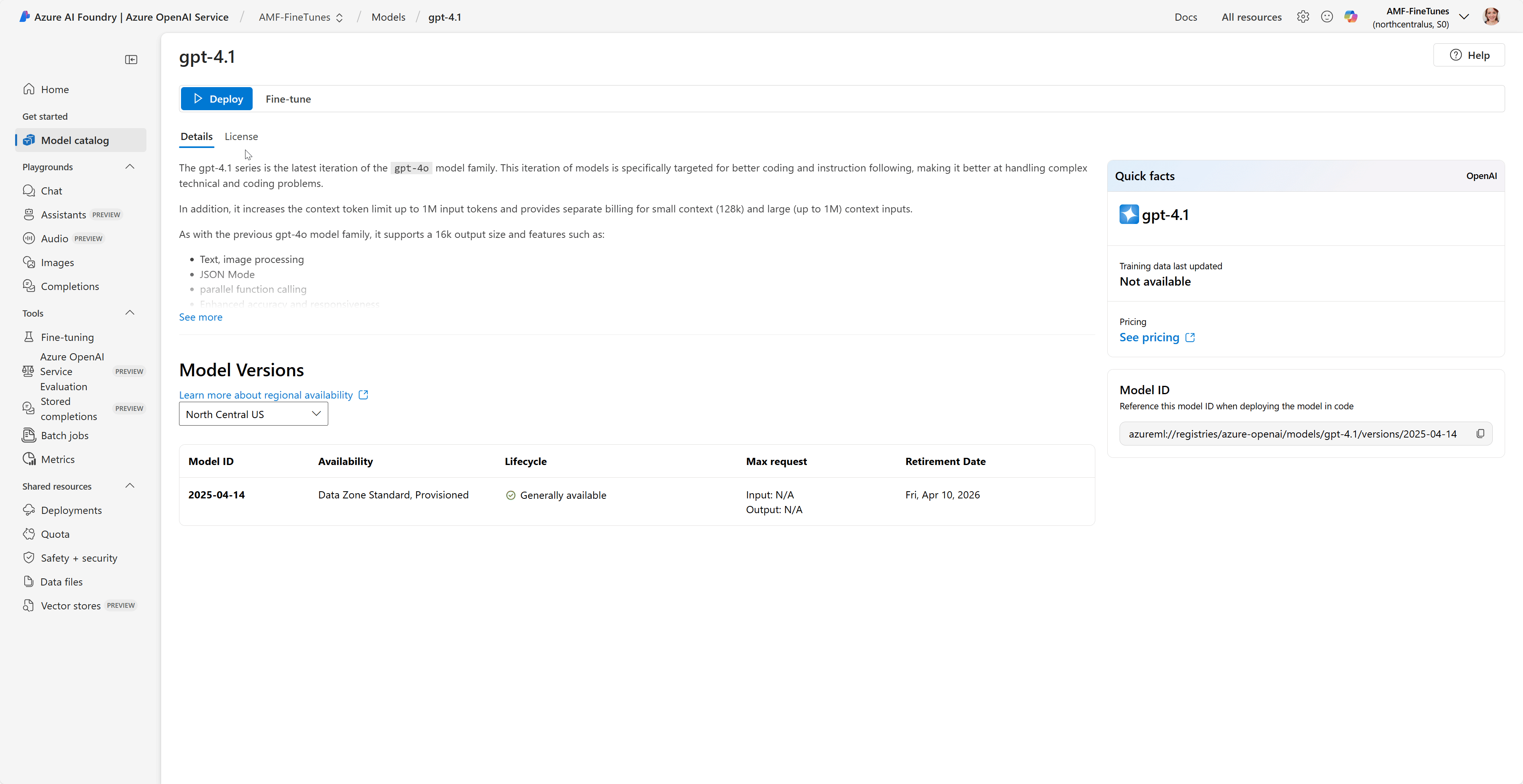Click the Deploy button
Image resolution: width=1523 pixels, height=784 pixels.
pyautogui.click(x=217, y=99)
